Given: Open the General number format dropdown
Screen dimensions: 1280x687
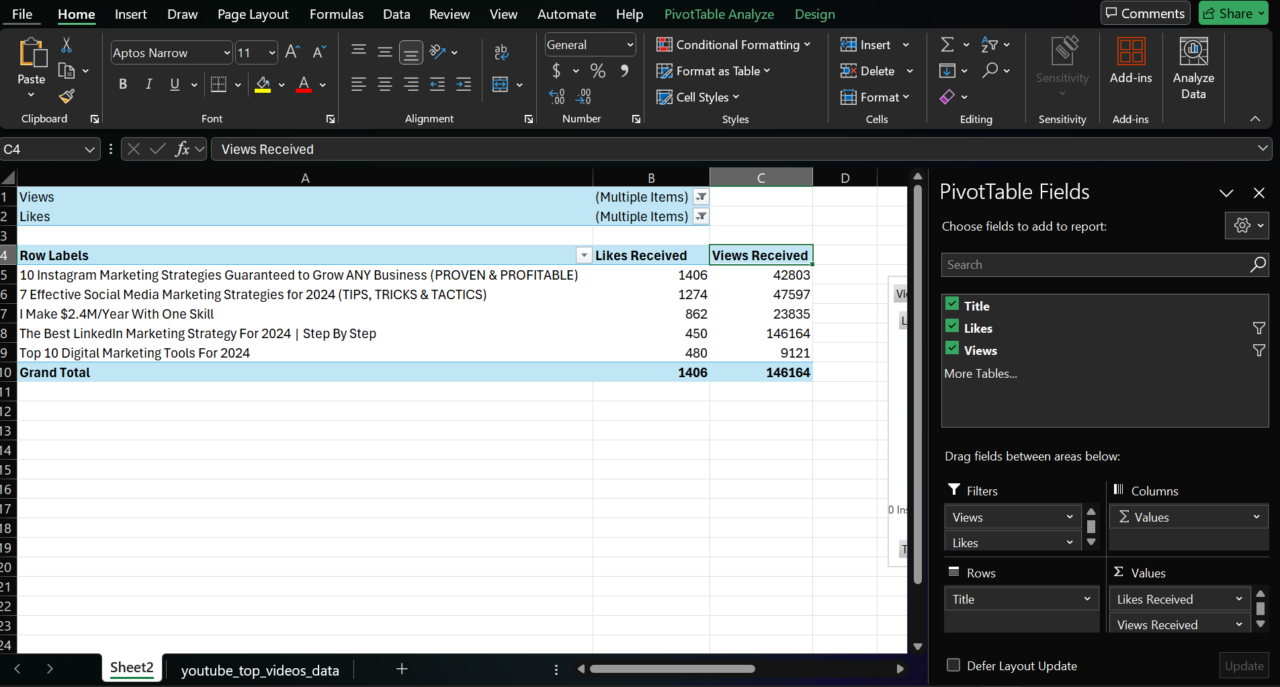Looking at the screenshot, I should (x=629, y=45).
